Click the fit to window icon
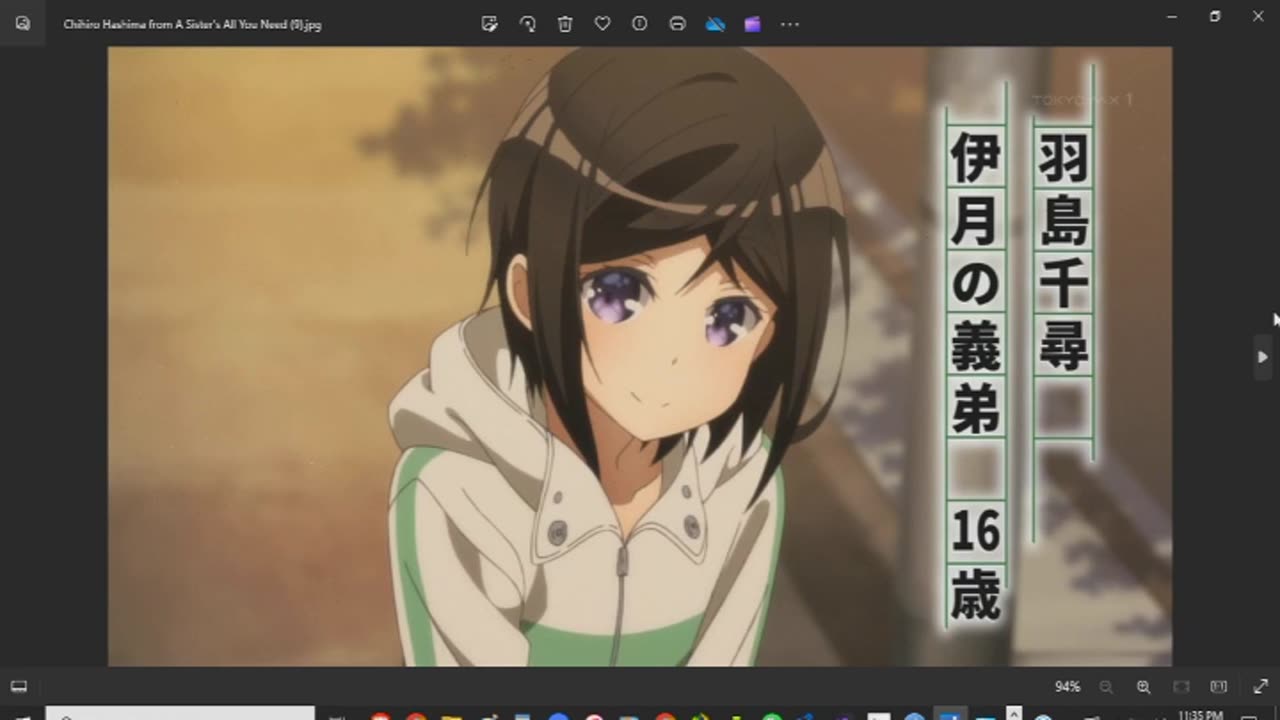1280x720 pixels. click(x=1181, y=687)
